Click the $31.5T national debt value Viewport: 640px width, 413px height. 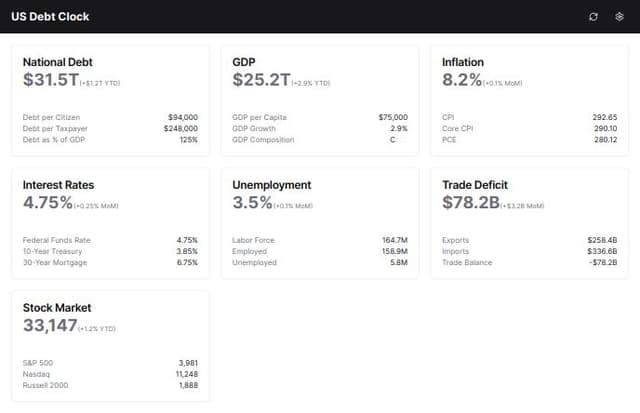click(45, 80)
